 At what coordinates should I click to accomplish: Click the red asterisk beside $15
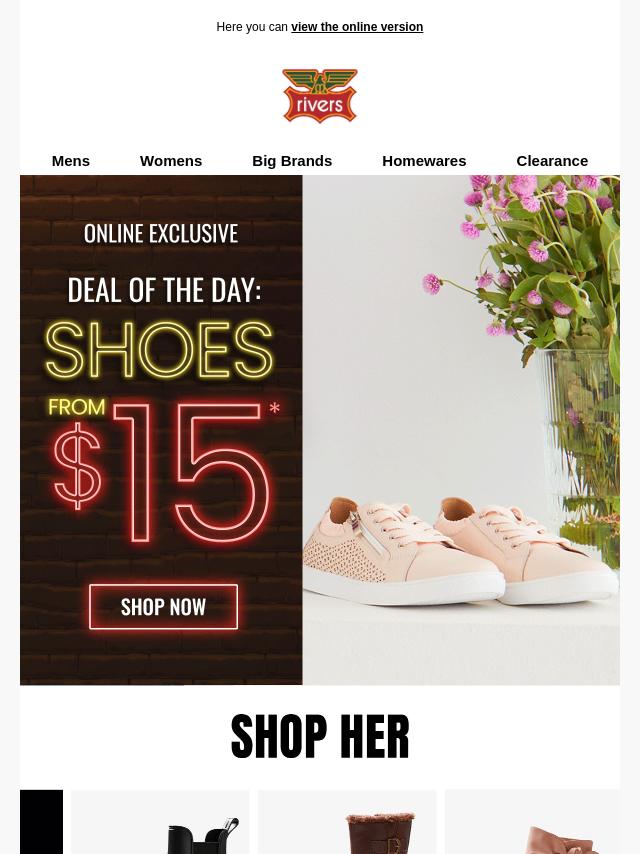tap(275, 407)
